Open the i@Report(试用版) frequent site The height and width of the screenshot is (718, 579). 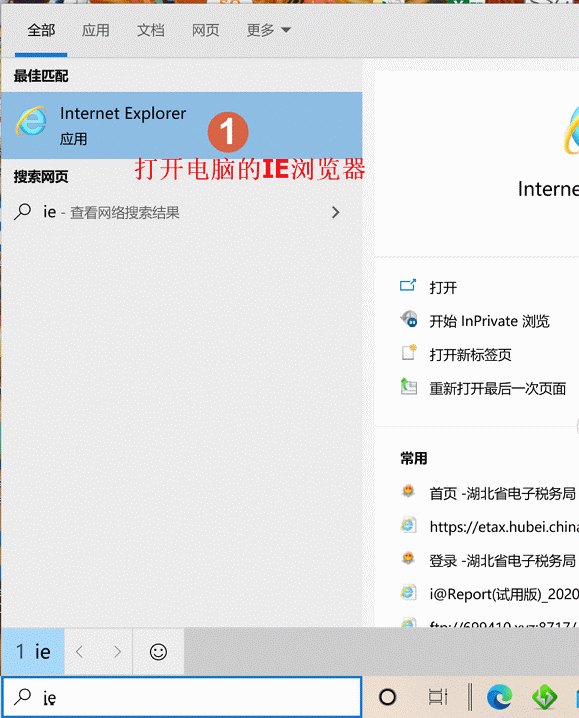(504, 594)
